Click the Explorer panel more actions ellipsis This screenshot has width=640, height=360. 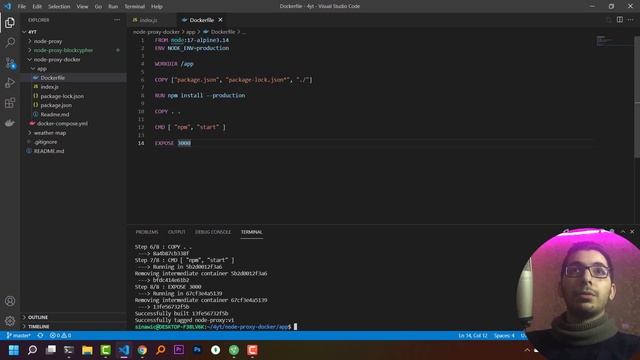[117, 20]
